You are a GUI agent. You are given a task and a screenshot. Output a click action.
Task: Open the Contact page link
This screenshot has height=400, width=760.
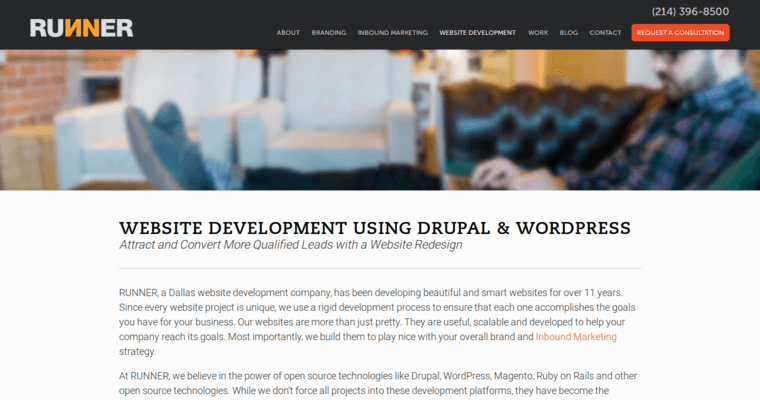[x=605, y=33]
